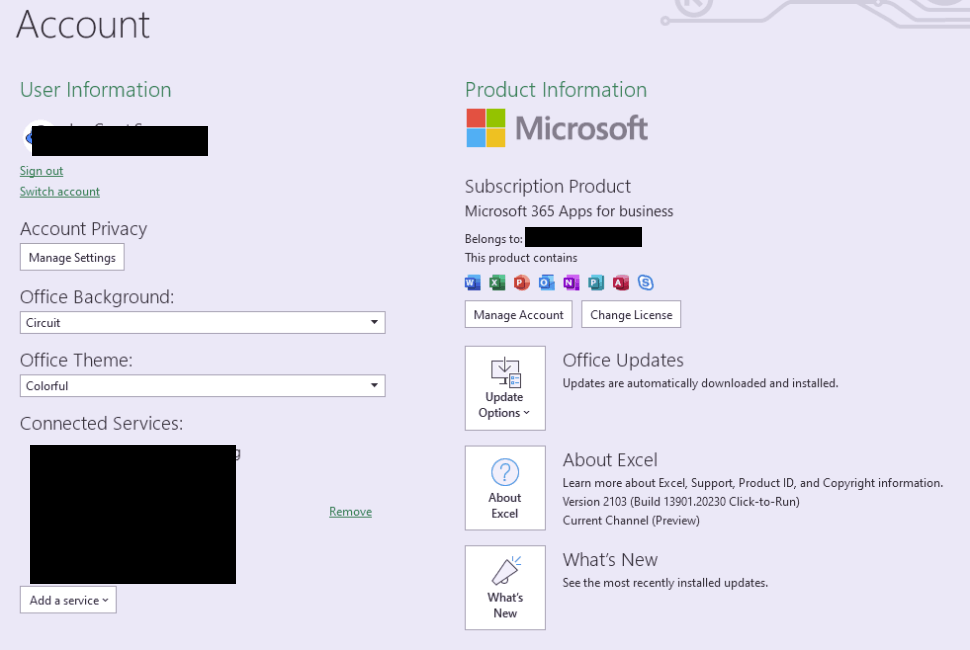Sign out of the account
970x650 pixels.
(x=41, y=171)
